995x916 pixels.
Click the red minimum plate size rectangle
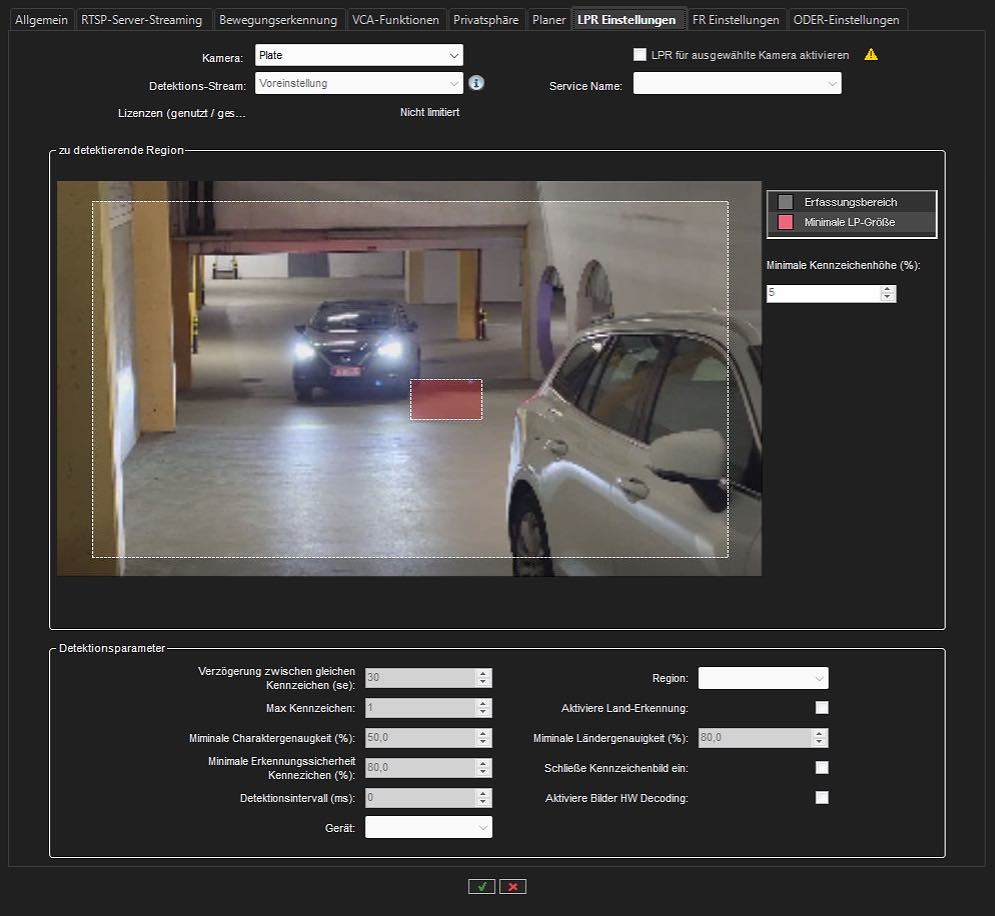(x=446, y=400)
